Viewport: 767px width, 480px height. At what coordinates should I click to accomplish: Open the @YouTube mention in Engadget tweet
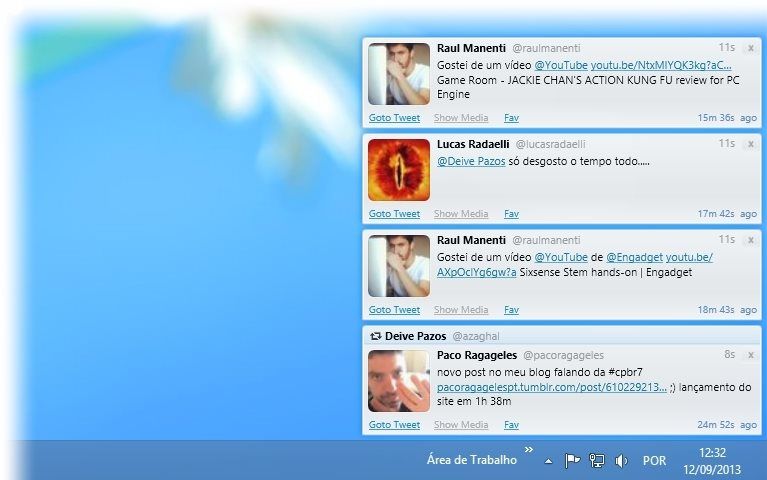click(561, 257)
